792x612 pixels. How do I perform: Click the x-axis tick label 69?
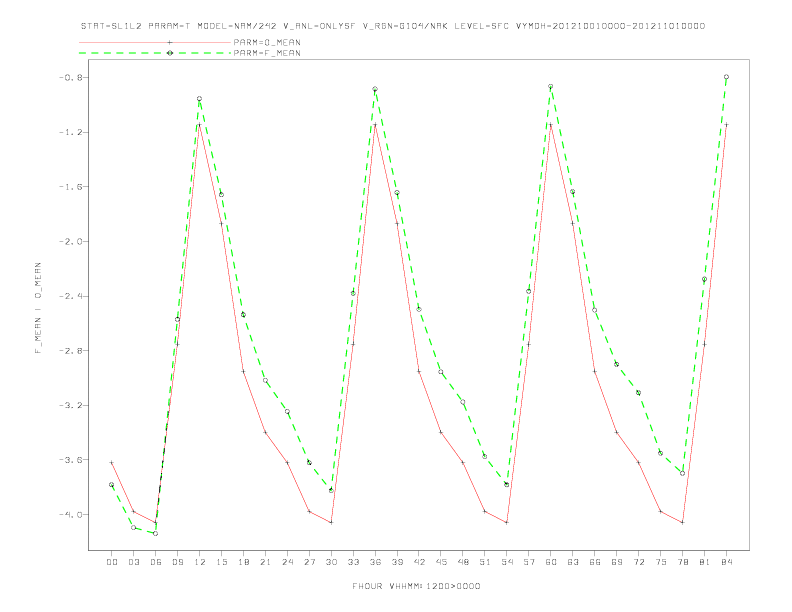coord(617,562)
